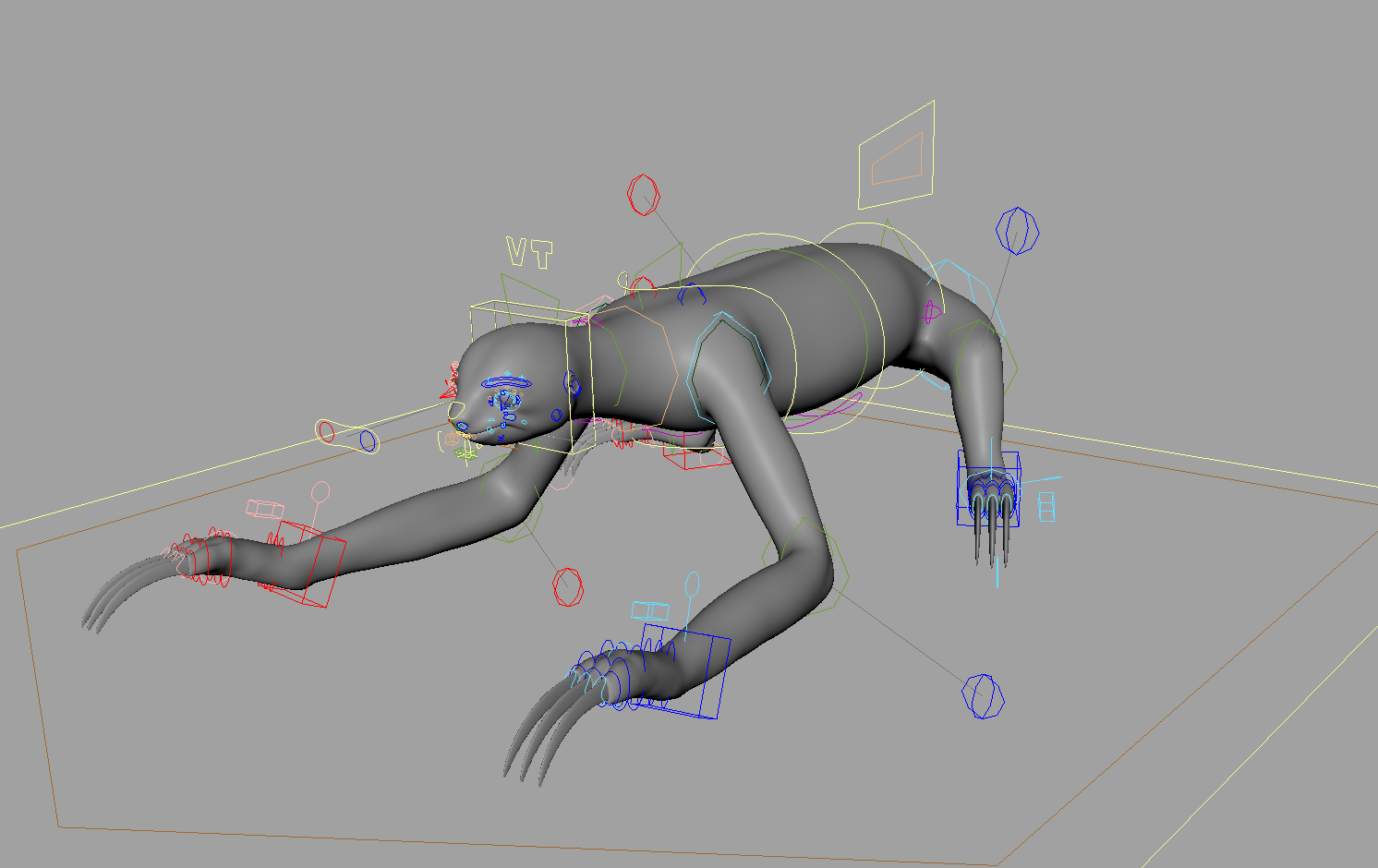Pick the red pole-vector circle under the left arm

click(x=568, y=586)
